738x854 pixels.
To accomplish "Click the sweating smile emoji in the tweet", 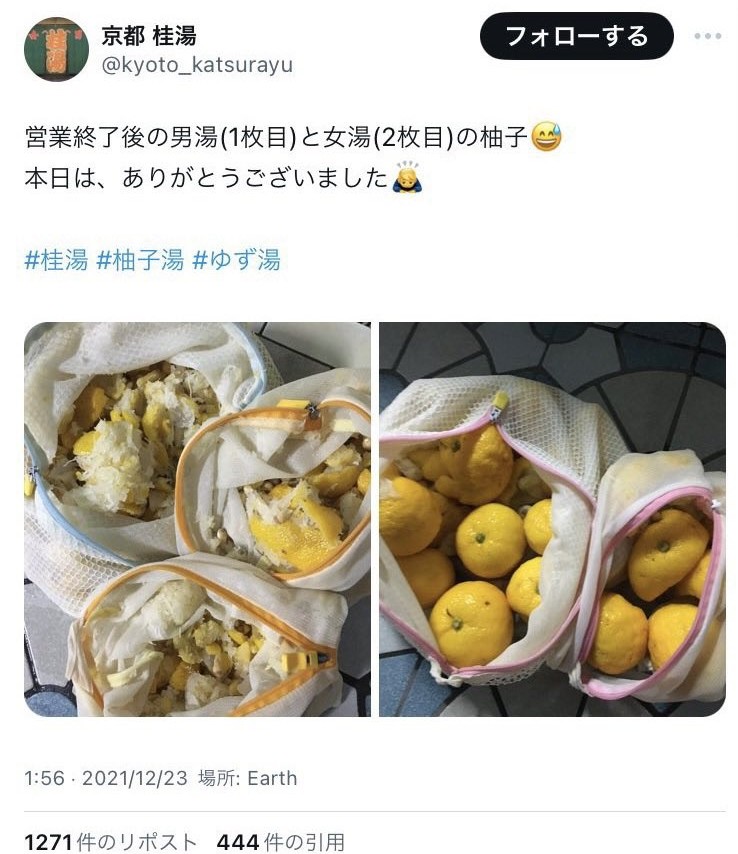I will 545,137.
